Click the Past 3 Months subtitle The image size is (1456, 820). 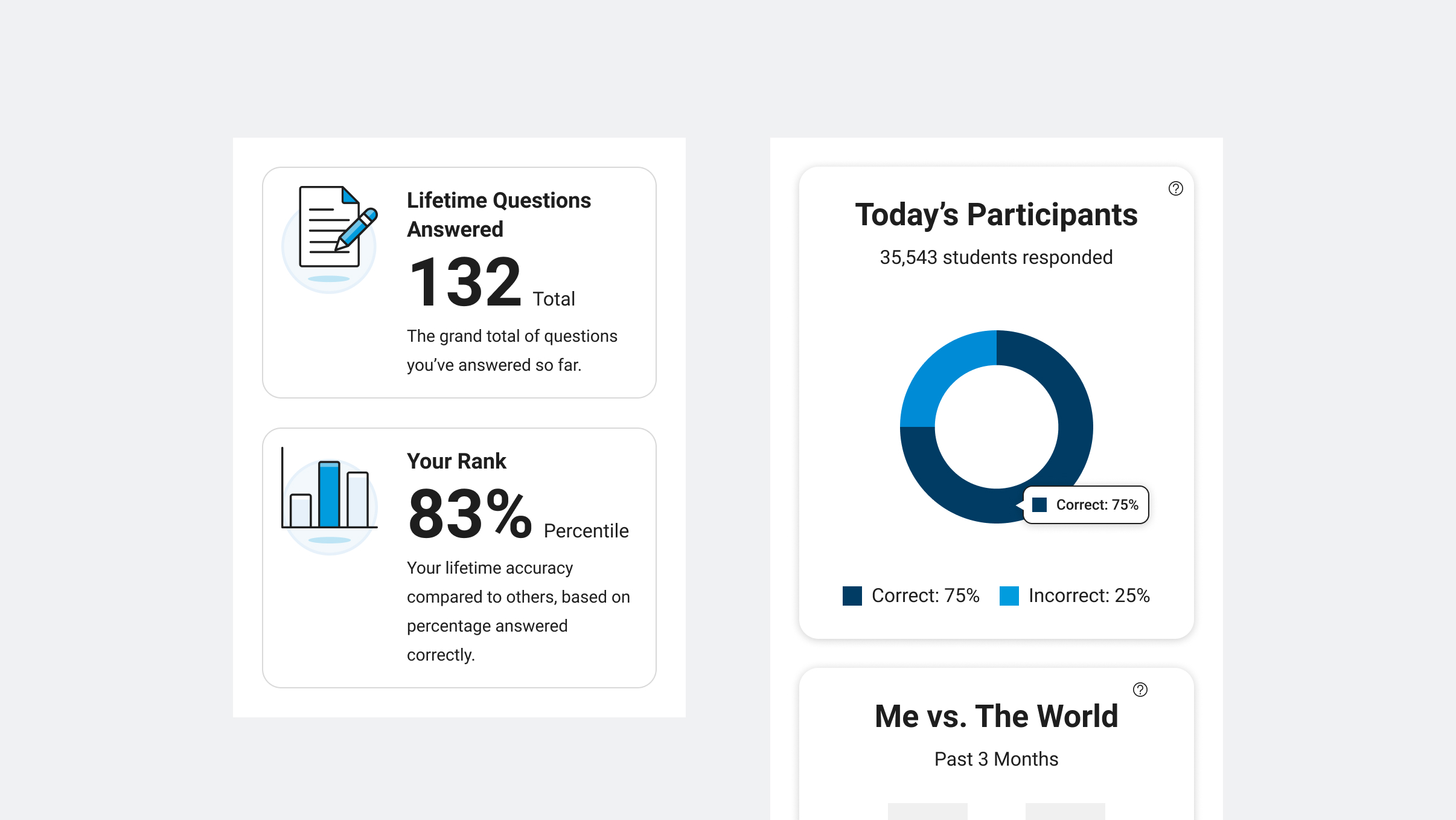pyautogui.click(x=996, y=759)
